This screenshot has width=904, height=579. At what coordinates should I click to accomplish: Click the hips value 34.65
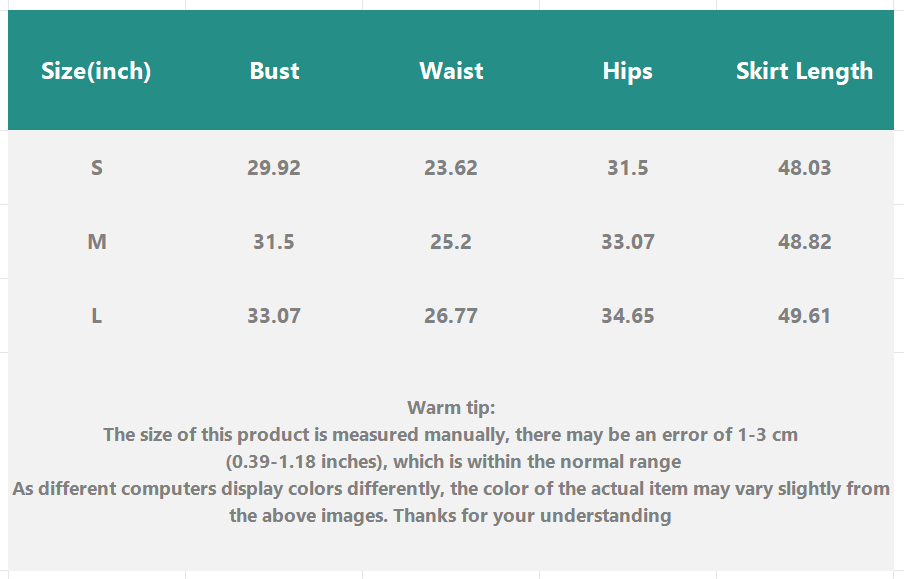(627, 316)
